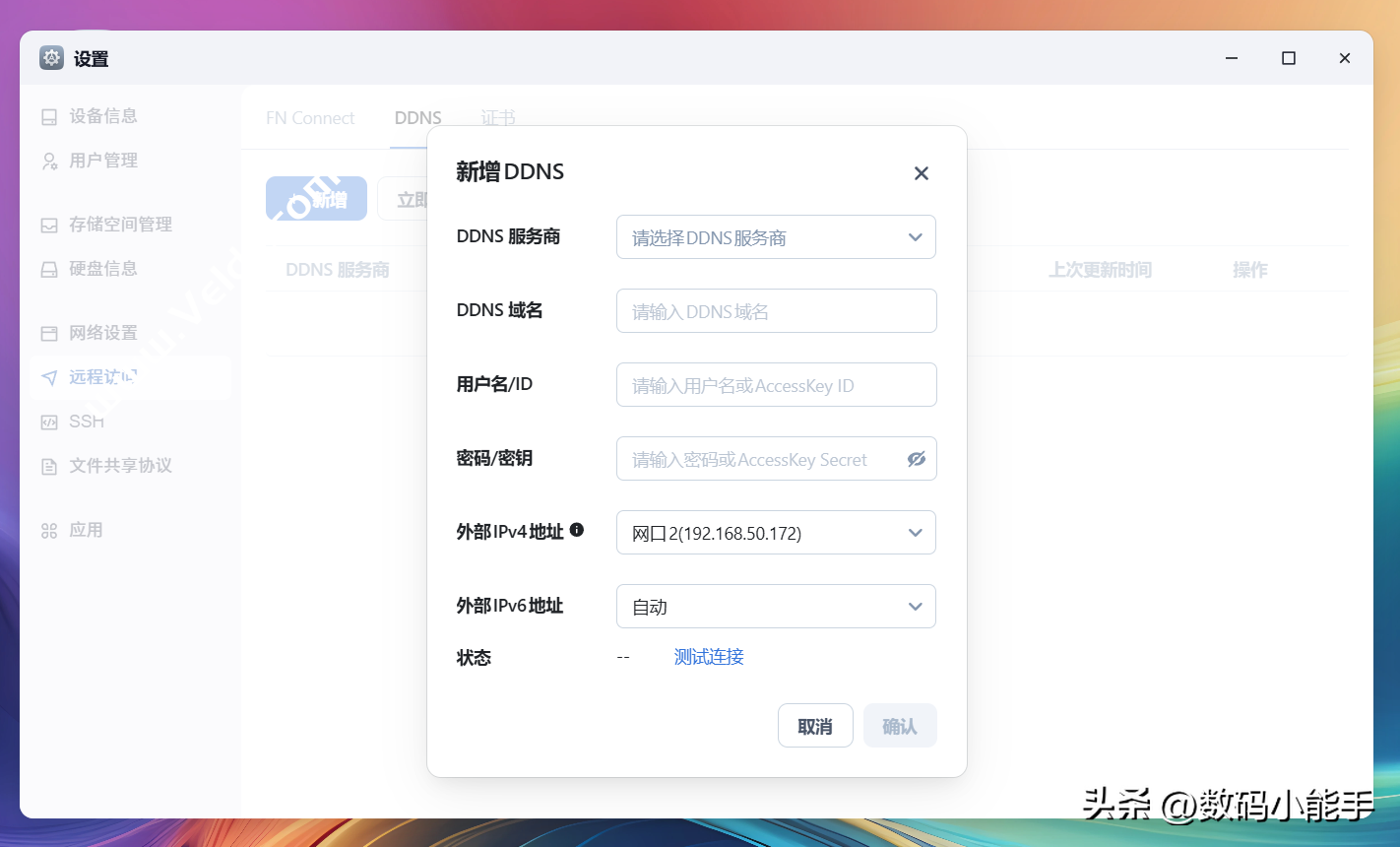1400x847 pixels.
Task: Click the 确认 button
Action: [900, 726]
